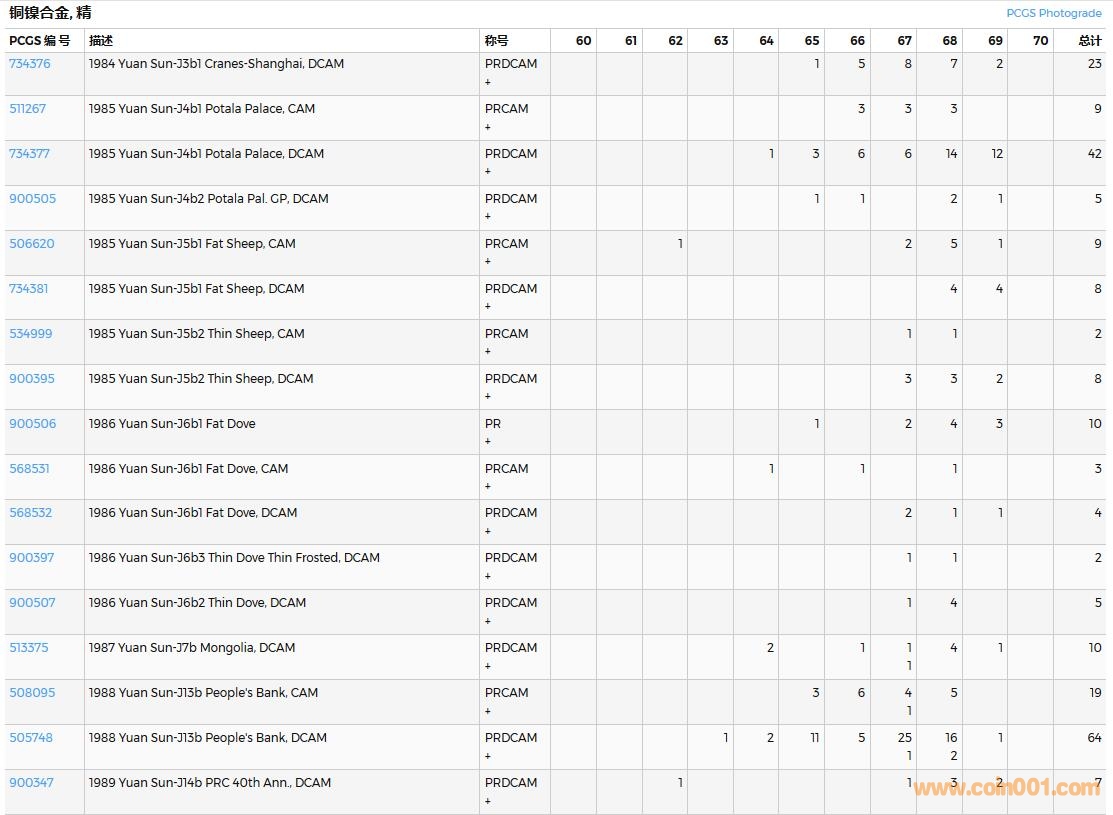Screen dimensions: 1113x815
Task: Open PCGS number 513375 Mongolia entry
Action: (x=29, y=648)
